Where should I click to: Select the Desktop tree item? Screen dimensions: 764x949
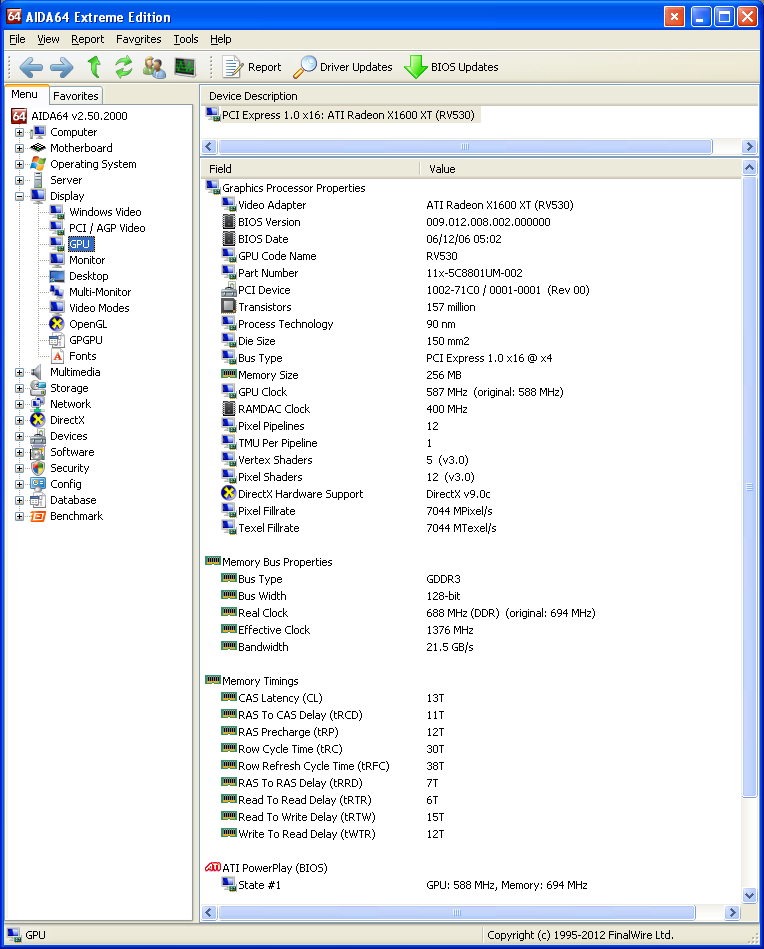point(88,276)
